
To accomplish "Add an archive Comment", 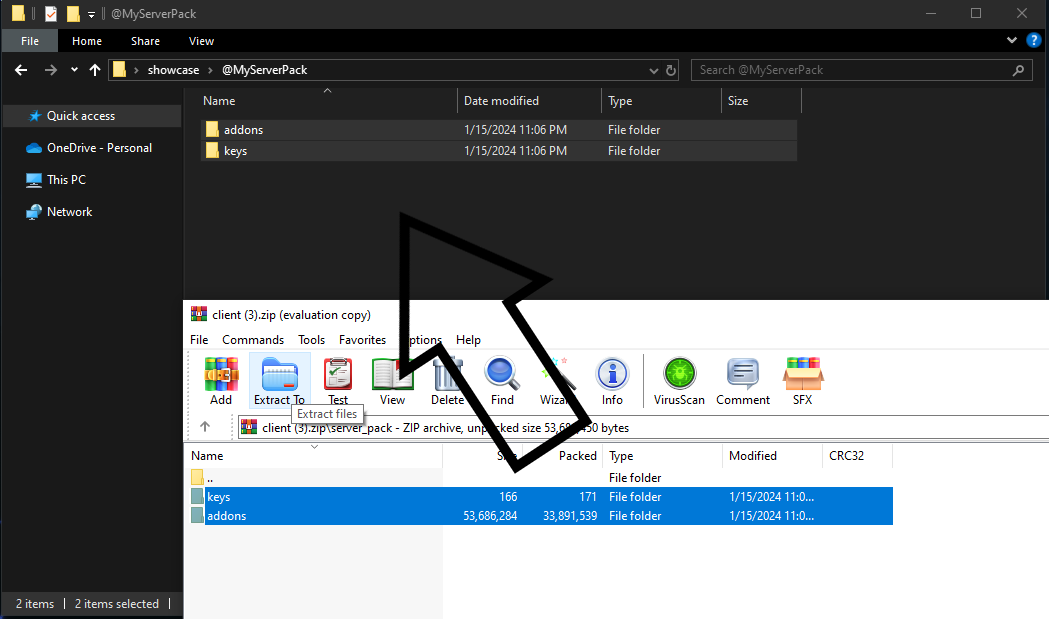I will click(x=743, y=380).
